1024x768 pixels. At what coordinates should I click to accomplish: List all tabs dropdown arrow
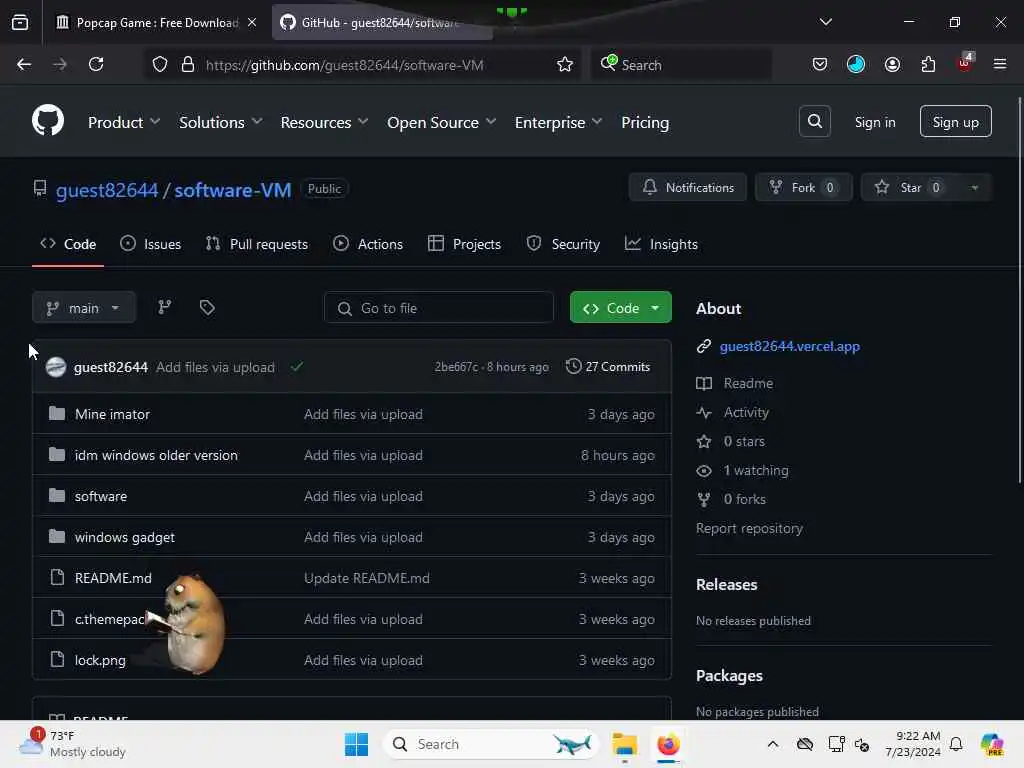[825, 22]
